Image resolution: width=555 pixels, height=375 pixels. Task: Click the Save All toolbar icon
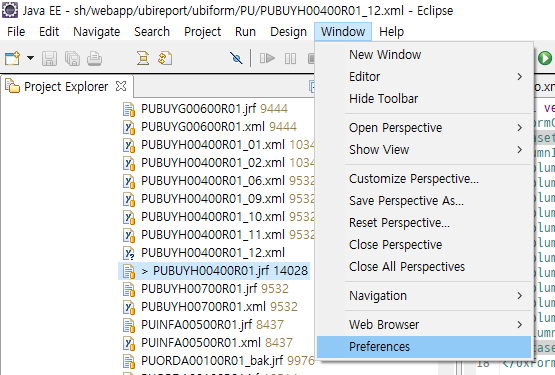[x=72, y=58]
